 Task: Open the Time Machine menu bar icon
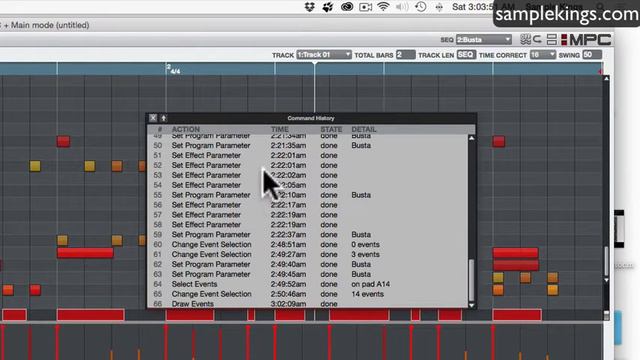pos(420,7)
